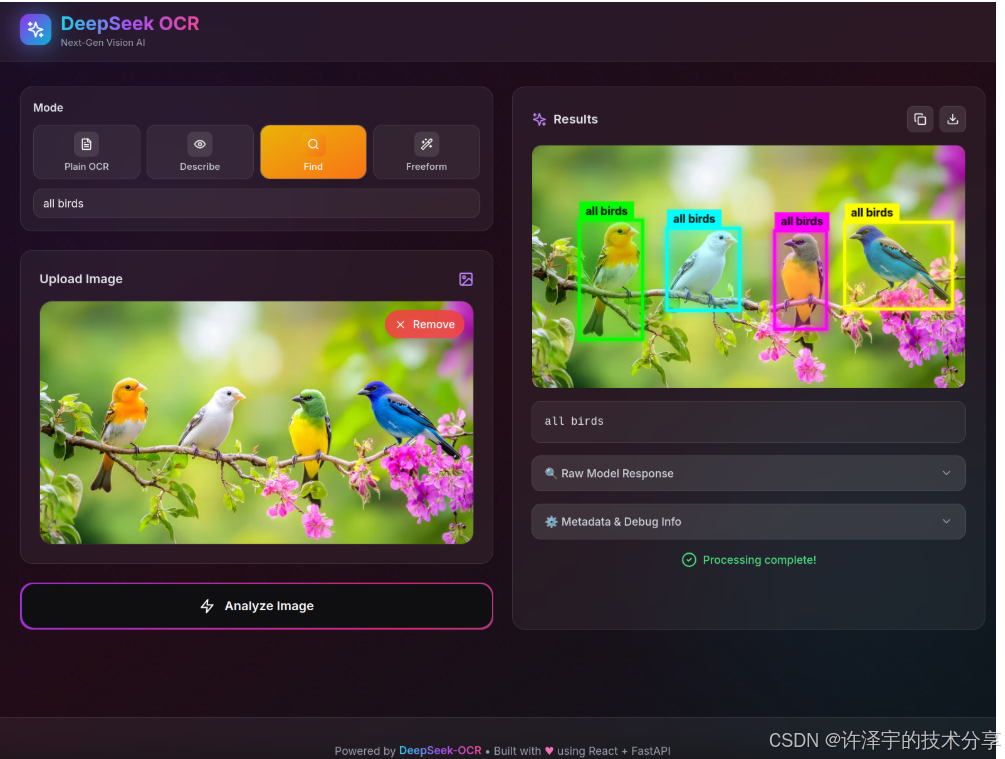
Task: Select the all birds query box under results
Action: tap(748, 421)
